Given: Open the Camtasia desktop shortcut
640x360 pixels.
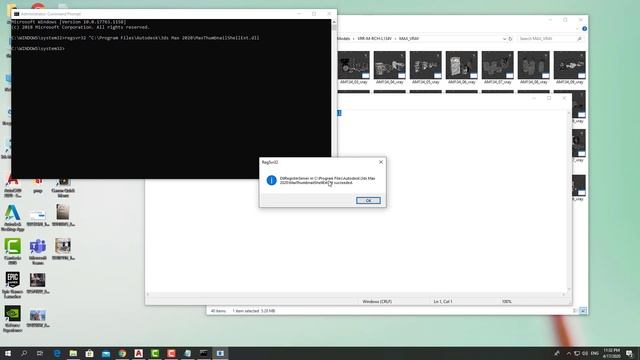Looking at the screenshot, I should pos(13,252).
